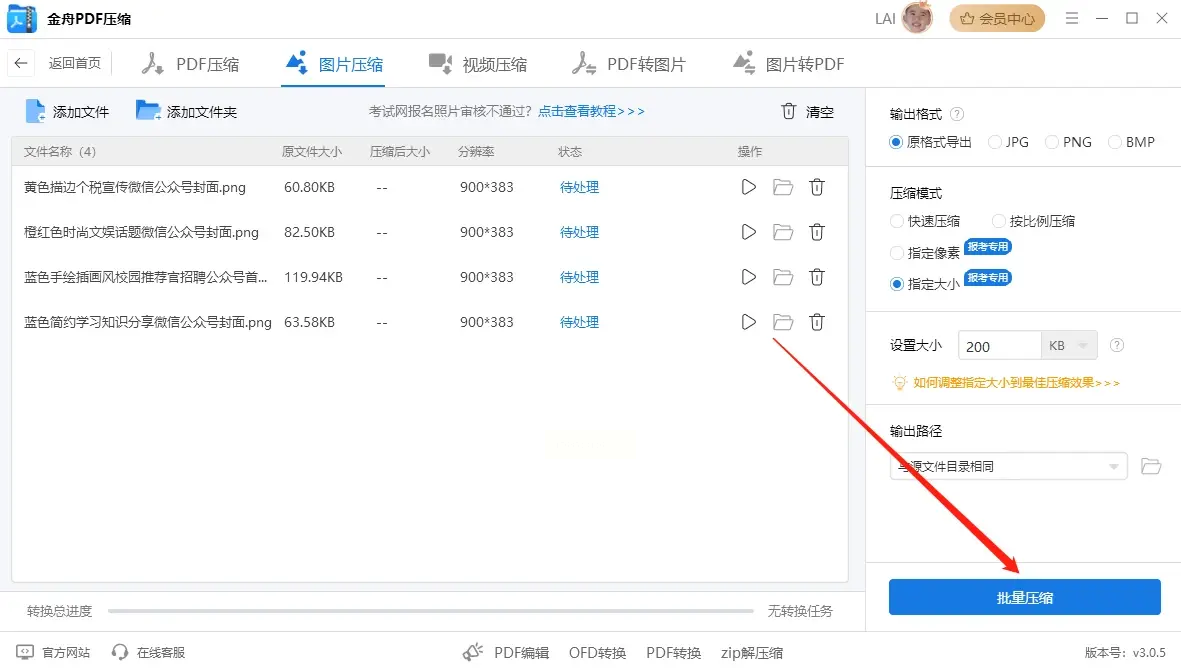Delete the 蓝色简约学习知识分享 file from list
Viewport: 1181px width, 668px height.
[817, 322]
